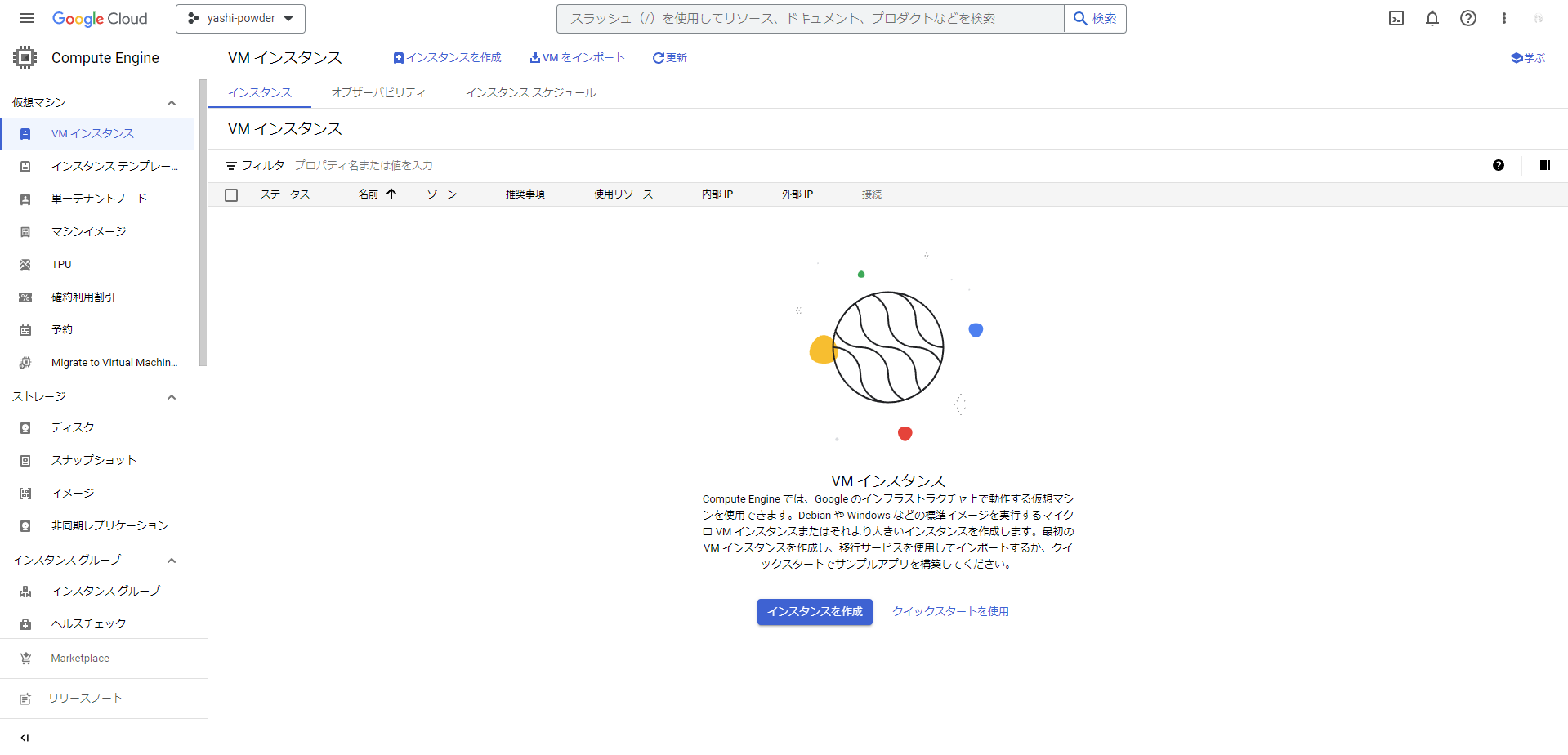The height and width of the screenshot is (755, 1568).
Task: Open the notifications bell
Action: coord(1432,18)
